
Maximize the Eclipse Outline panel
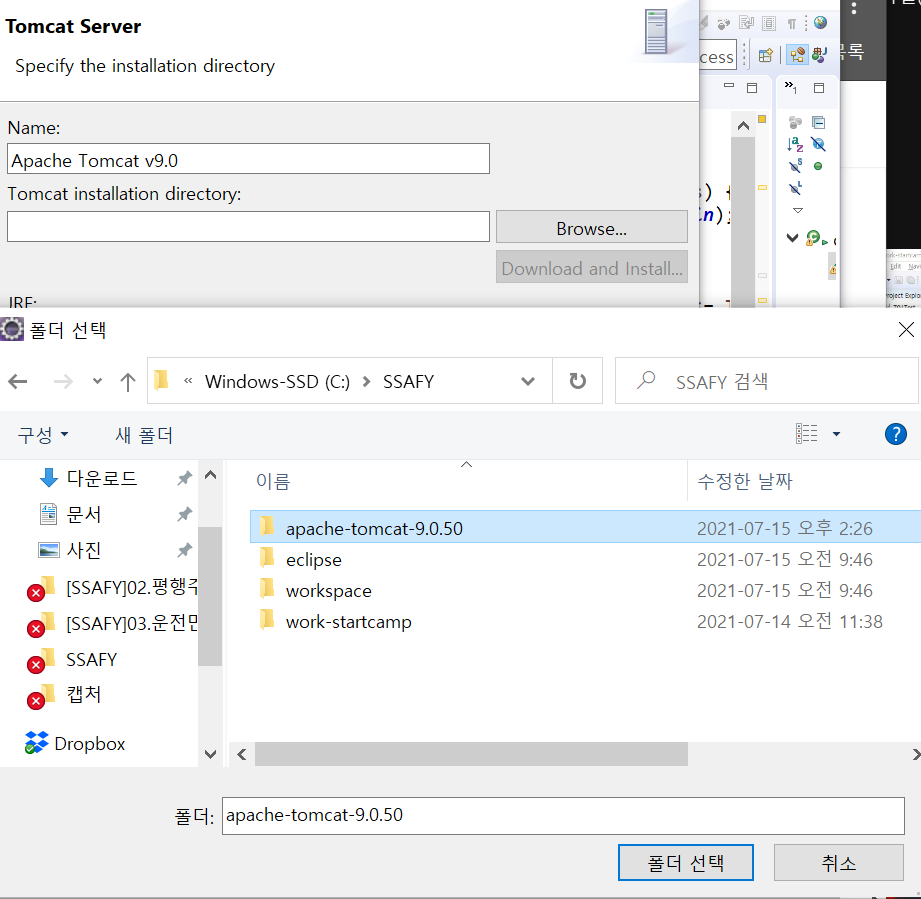(x=819, y=88)
